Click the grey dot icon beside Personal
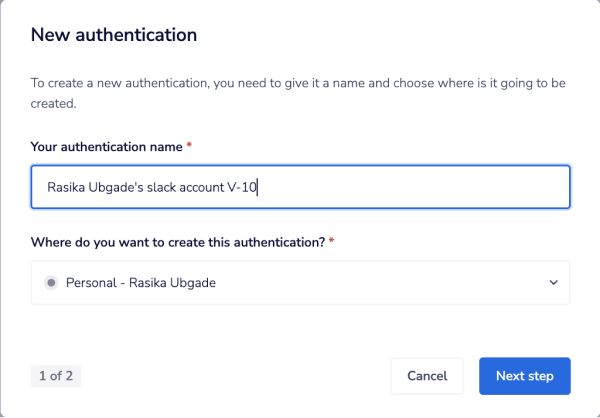 51,283
